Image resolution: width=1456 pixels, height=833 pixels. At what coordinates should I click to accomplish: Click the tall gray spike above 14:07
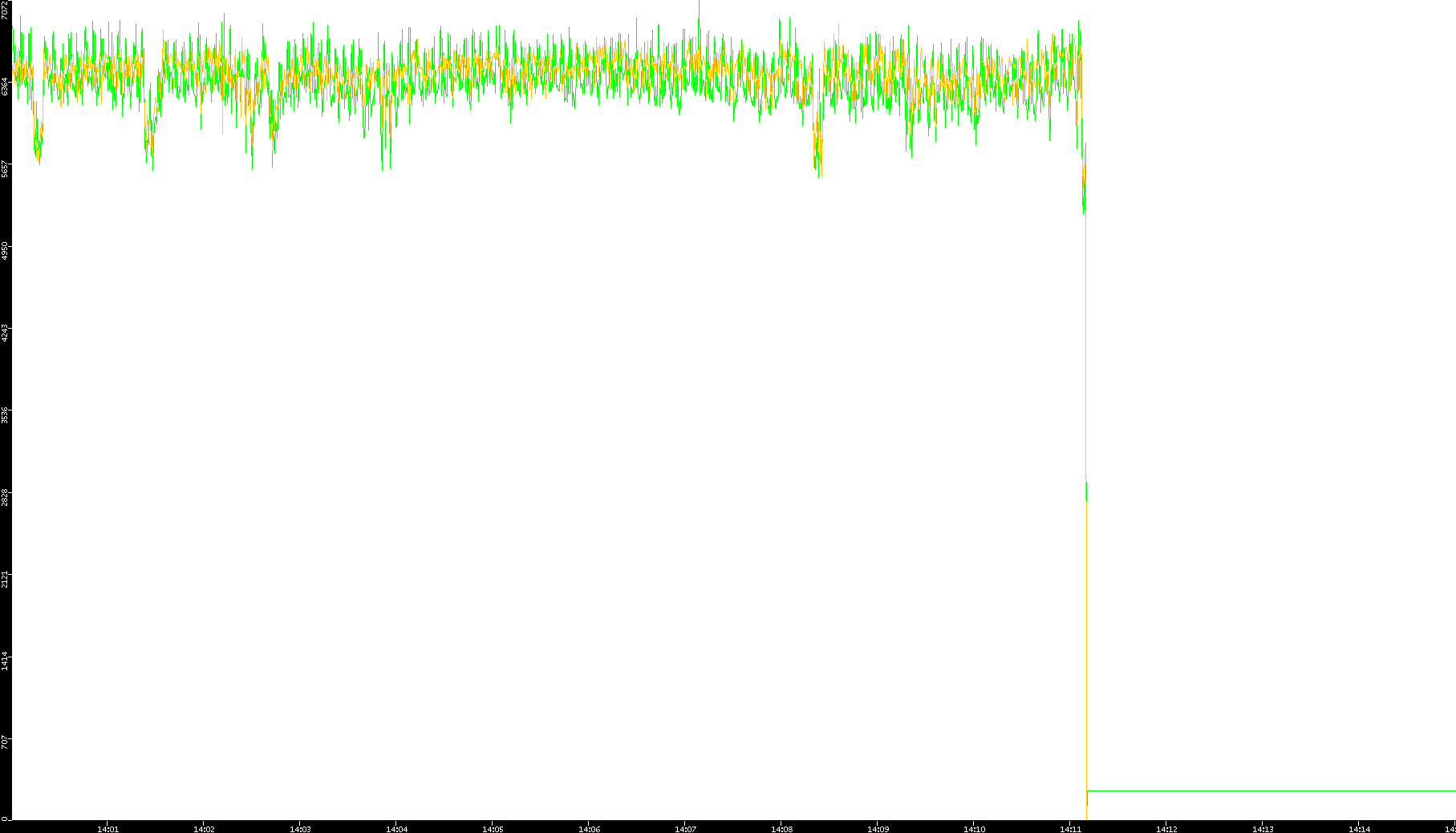699,10
